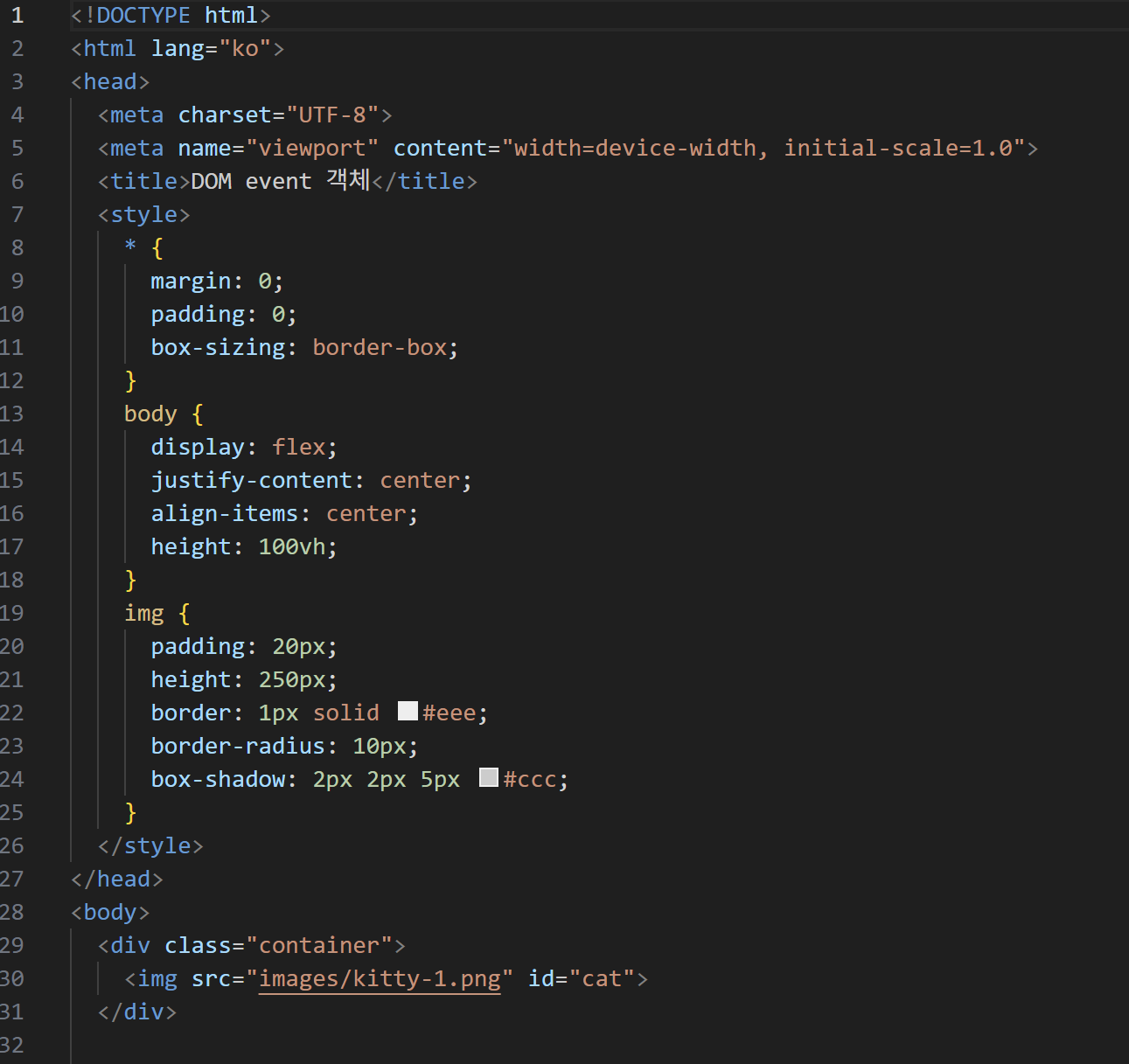Place cursor on the DOCTYPE keyword
The height and width of the screenshot is (1064, 1129).
tap(143, 15)
